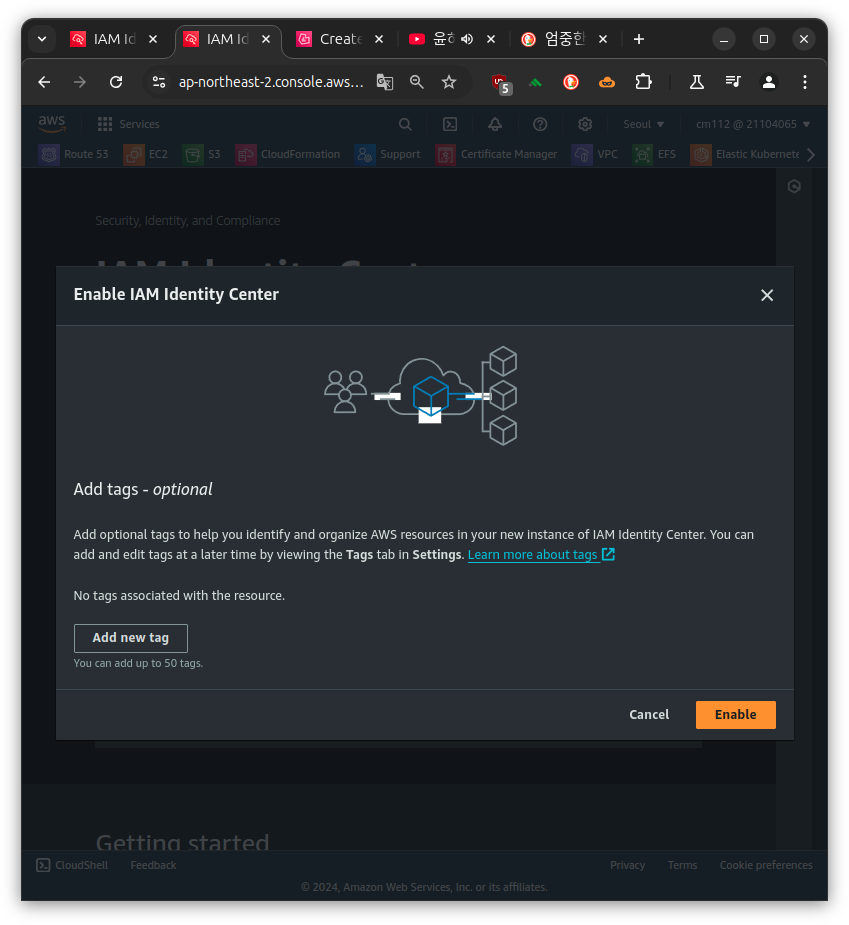Open the zoom magnifier icon
This screenshot has height=925, width=849.
click(417, 82)
